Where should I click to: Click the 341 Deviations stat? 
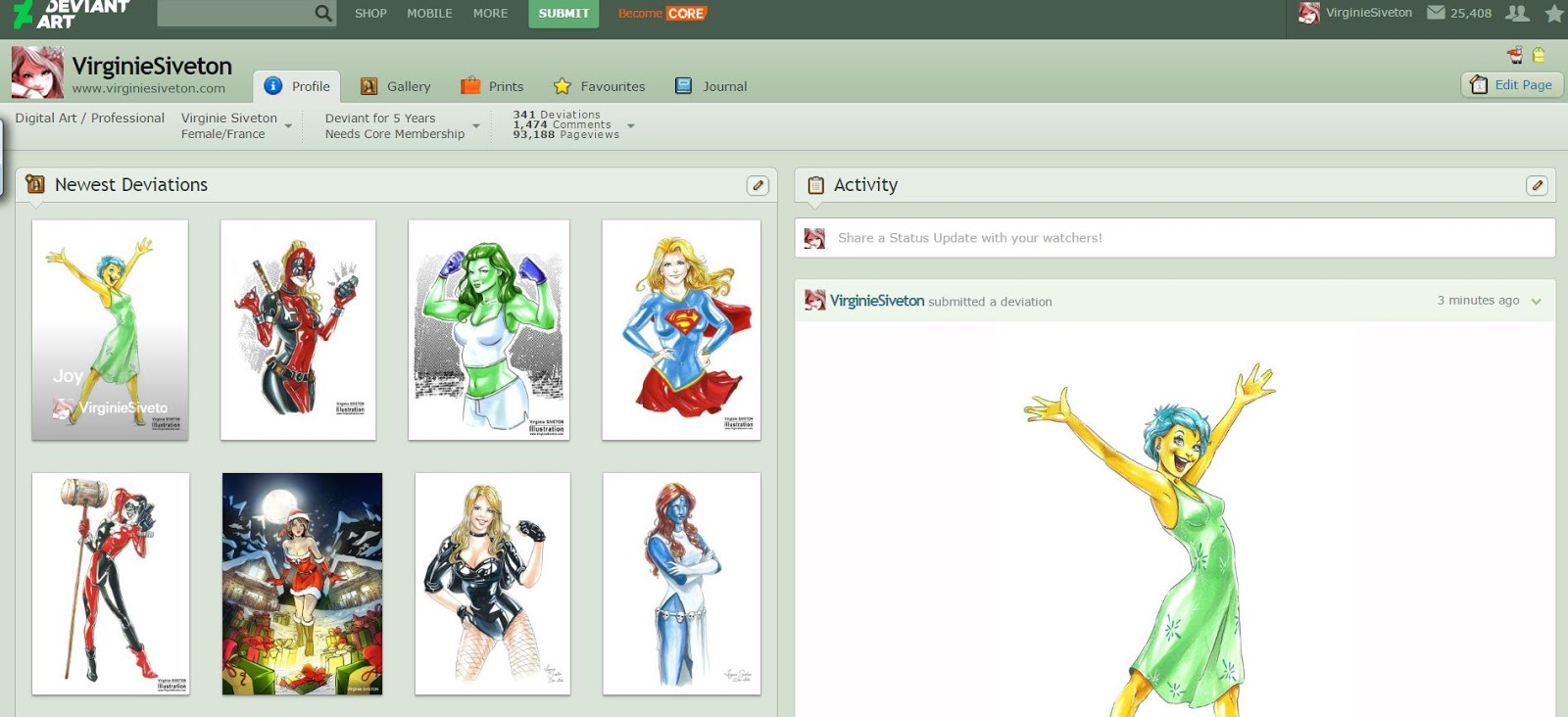[x=557, y=115]
